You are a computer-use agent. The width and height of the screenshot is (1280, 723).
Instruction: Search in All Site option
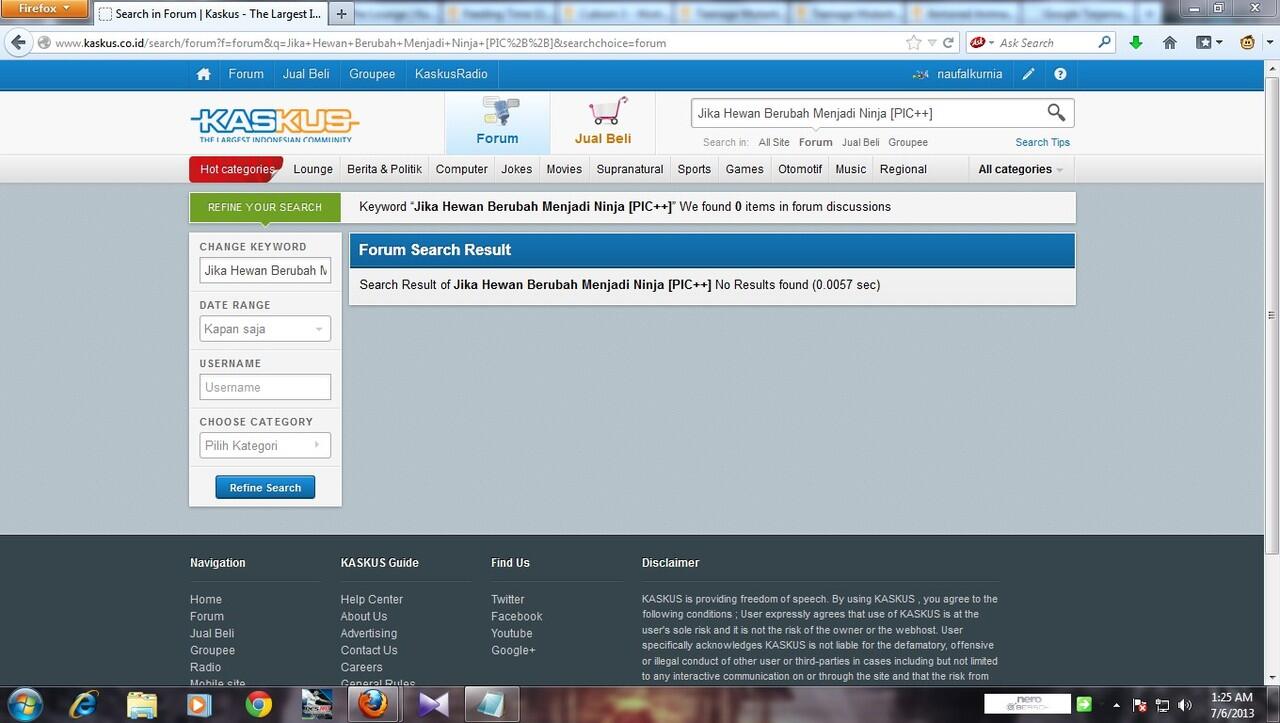[x=774, y=142]
